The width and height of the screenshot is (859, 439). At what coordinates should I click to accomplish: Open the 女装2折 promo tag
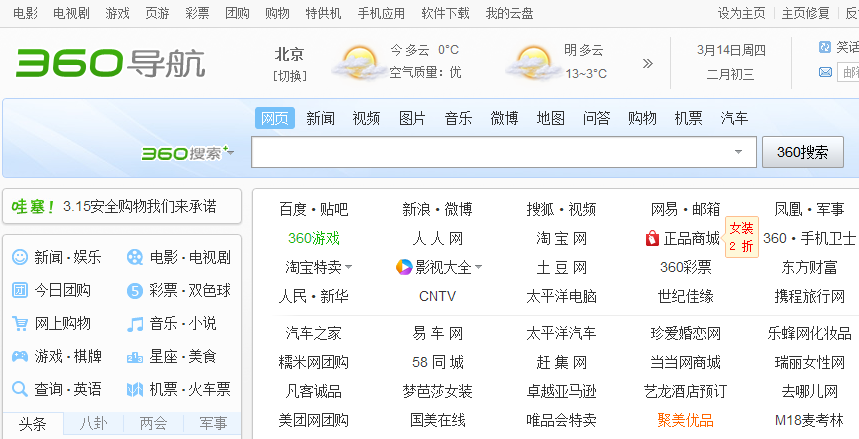[741, 237]
